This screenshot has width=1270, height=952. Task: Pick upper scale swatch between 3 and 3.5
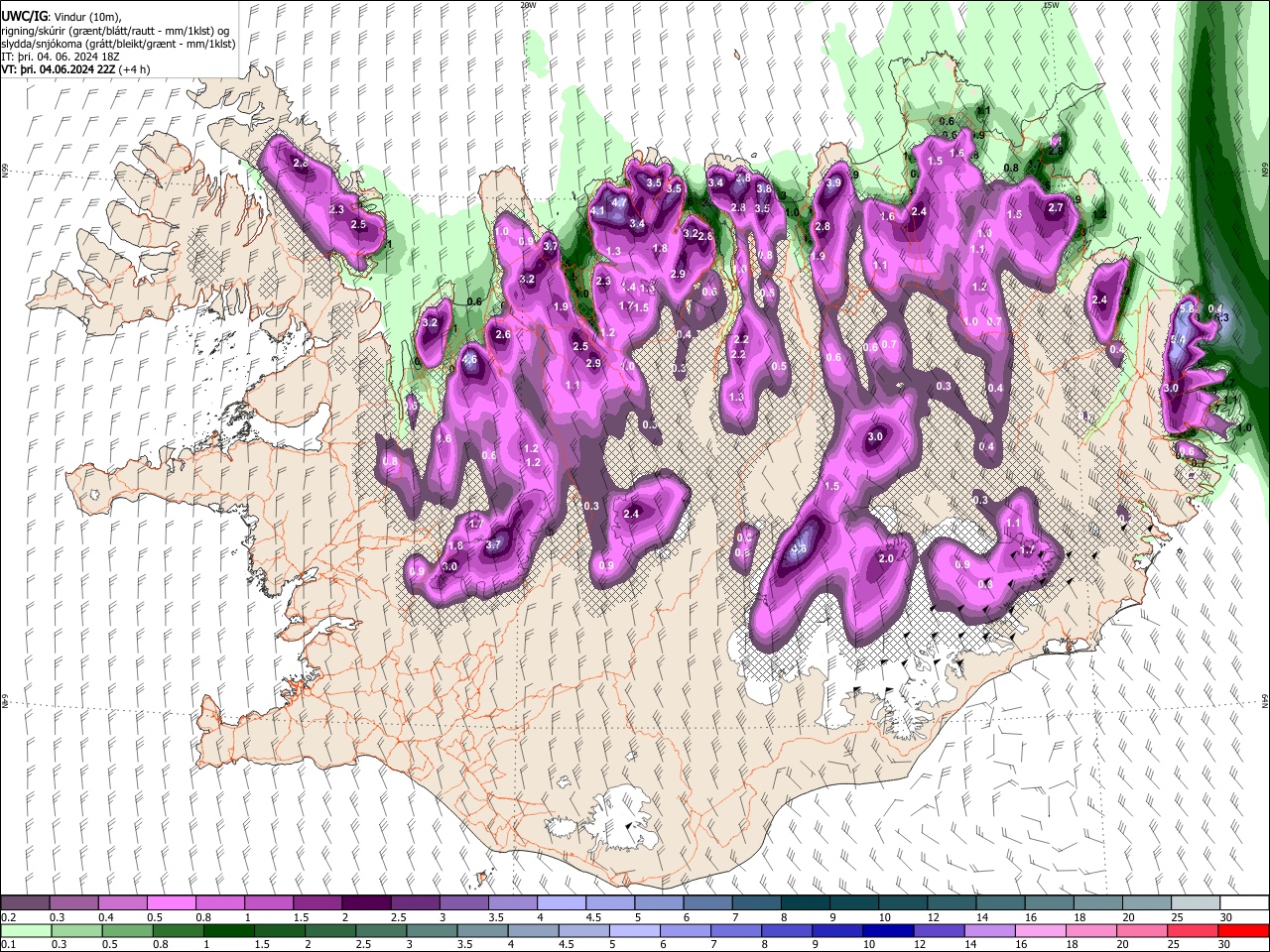[x=463, y=903]
